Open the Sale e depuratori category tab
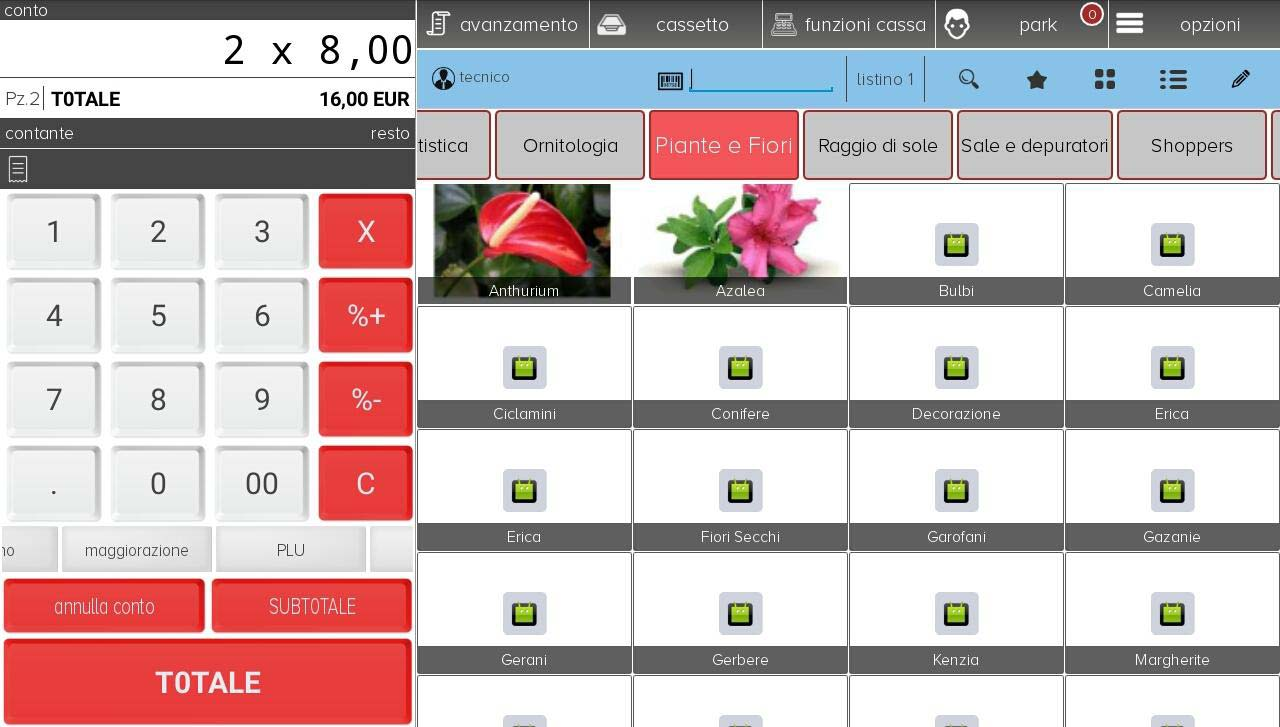This screenshot has width=1280, height=727. [1035, 145]
